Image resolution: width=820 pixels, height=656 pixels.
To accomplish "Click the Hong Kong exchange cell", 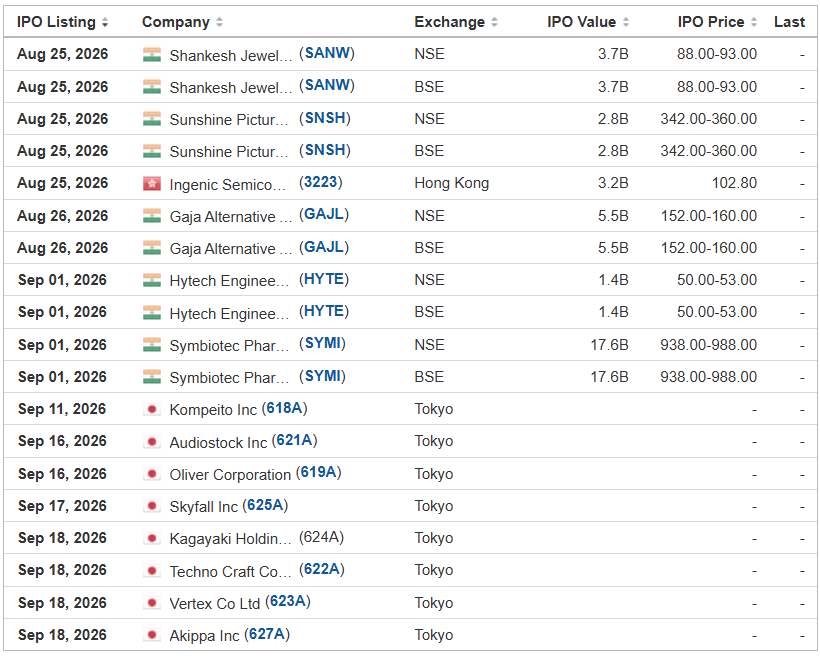I will pos(452,183).
